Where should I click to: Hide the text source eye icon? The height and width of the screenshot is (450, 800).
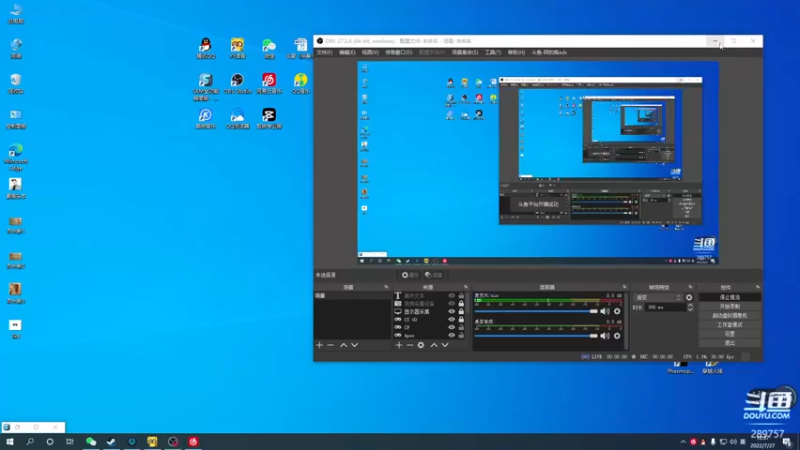pos(452,295)
